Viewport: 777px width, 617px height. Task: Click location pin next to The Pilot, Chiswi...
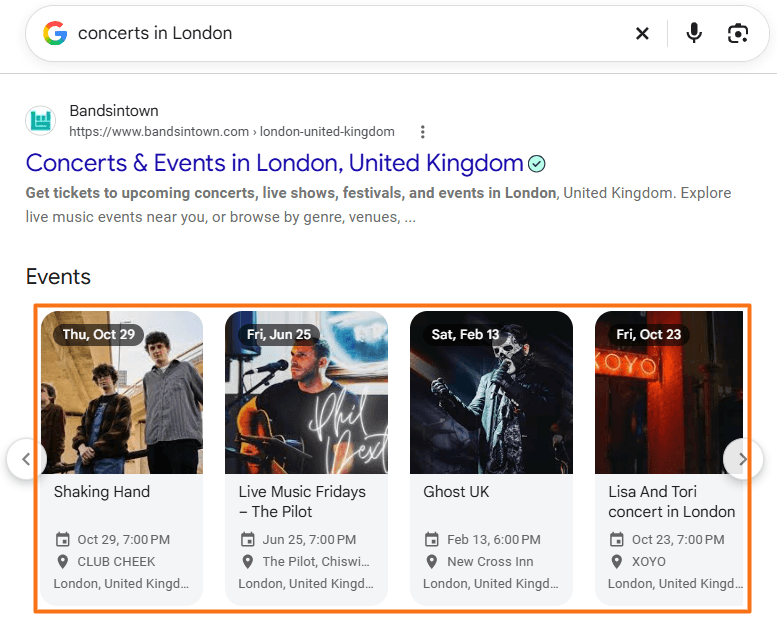[247, 561]
